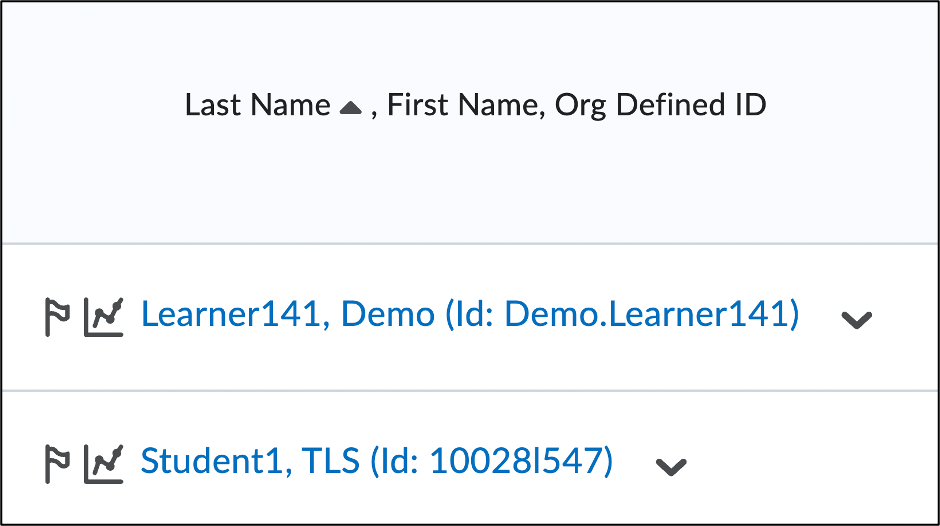Toggle the flag icon for Student1
940x526 pixels.
(56, 463)
